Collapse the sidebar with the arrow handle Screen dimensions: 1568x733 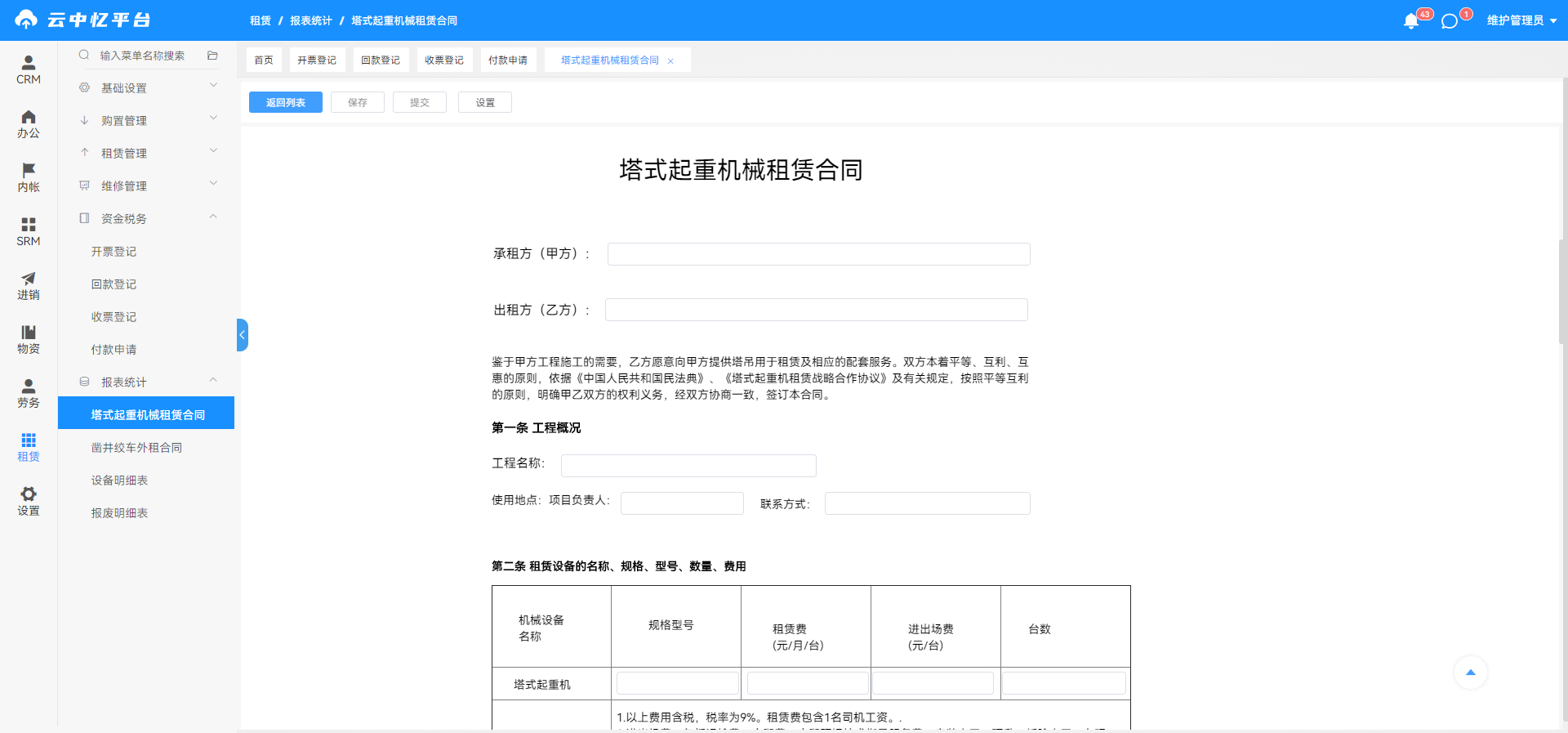click(242, 335)
